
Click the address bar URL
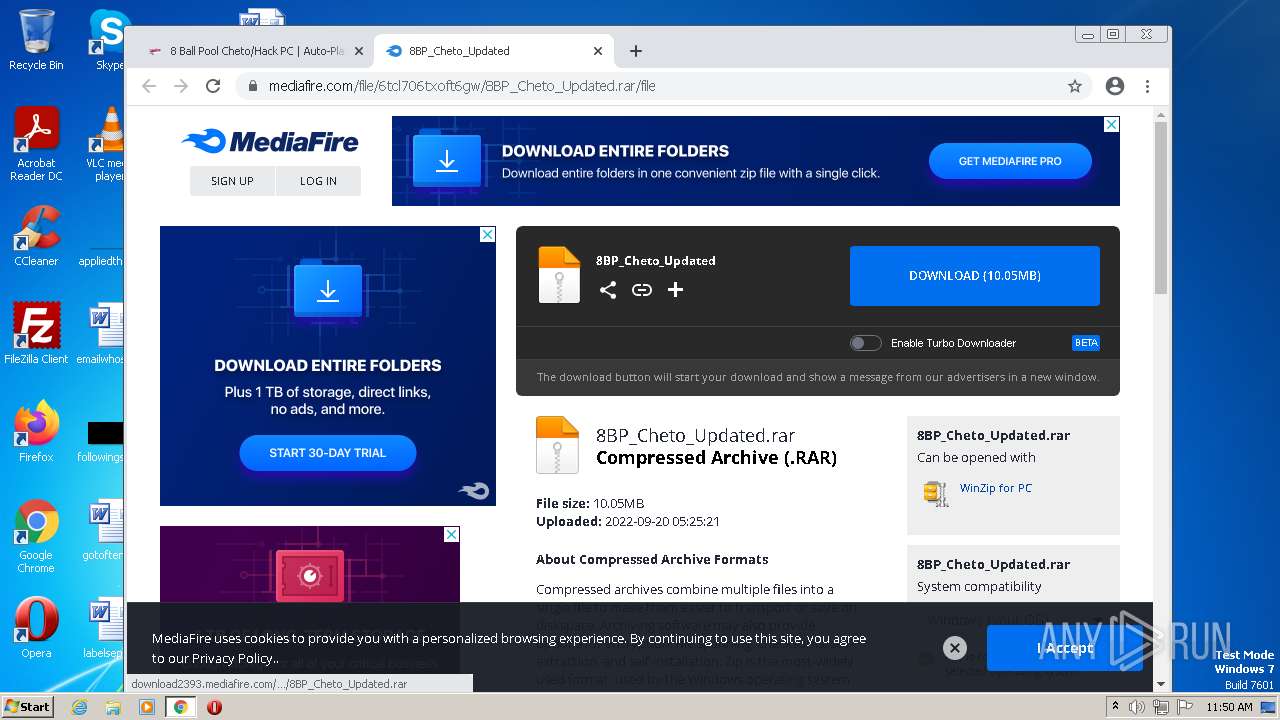tap(462, 86)
